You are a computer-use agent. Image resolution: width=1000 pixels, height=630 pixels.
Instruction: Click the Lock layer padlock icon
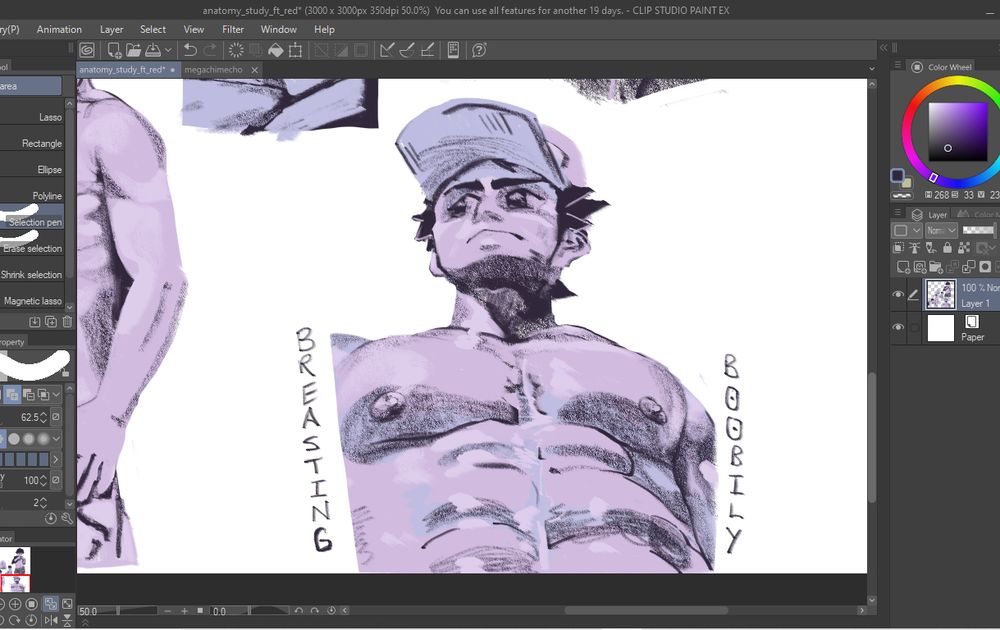[947, 247]
